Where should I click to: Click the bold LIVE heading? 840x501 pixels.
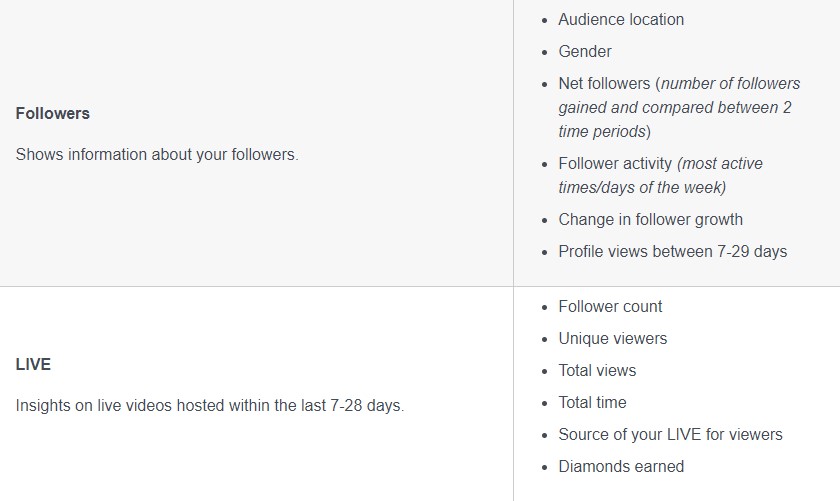(33, 365)
